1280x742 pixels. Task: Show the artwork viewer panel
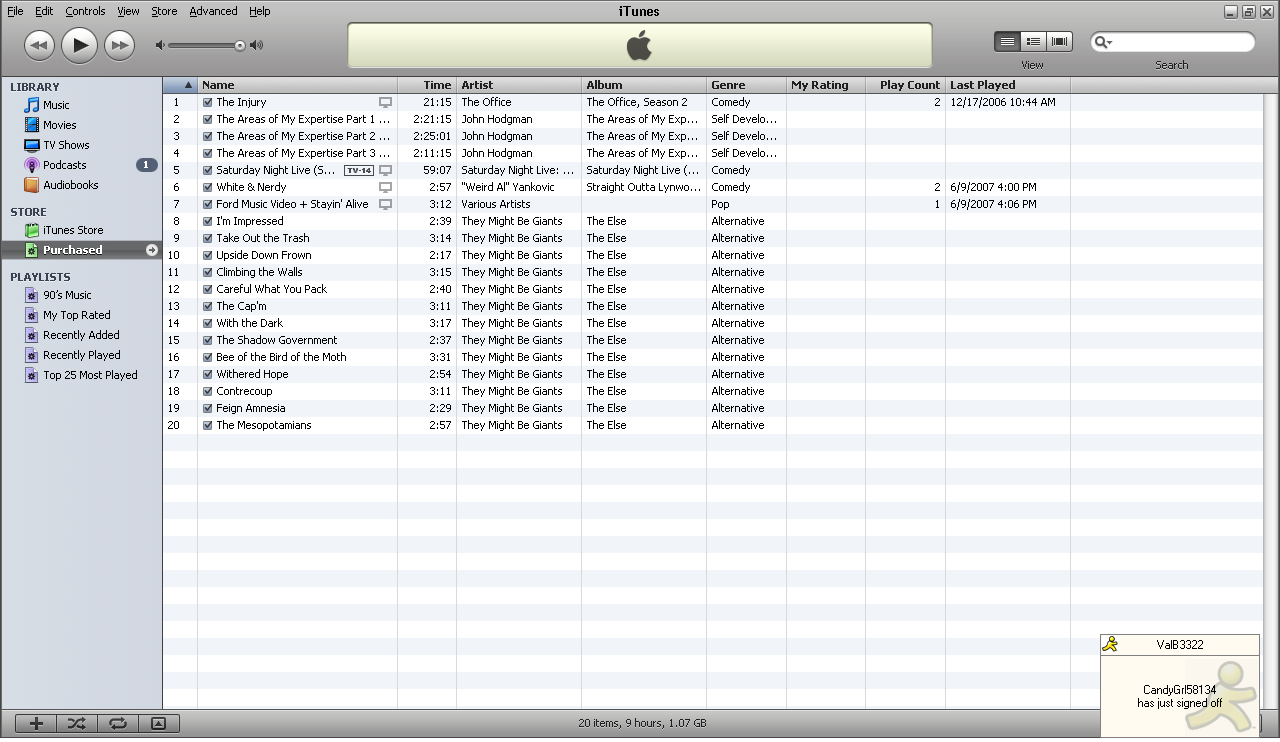(x=158, y=724)
